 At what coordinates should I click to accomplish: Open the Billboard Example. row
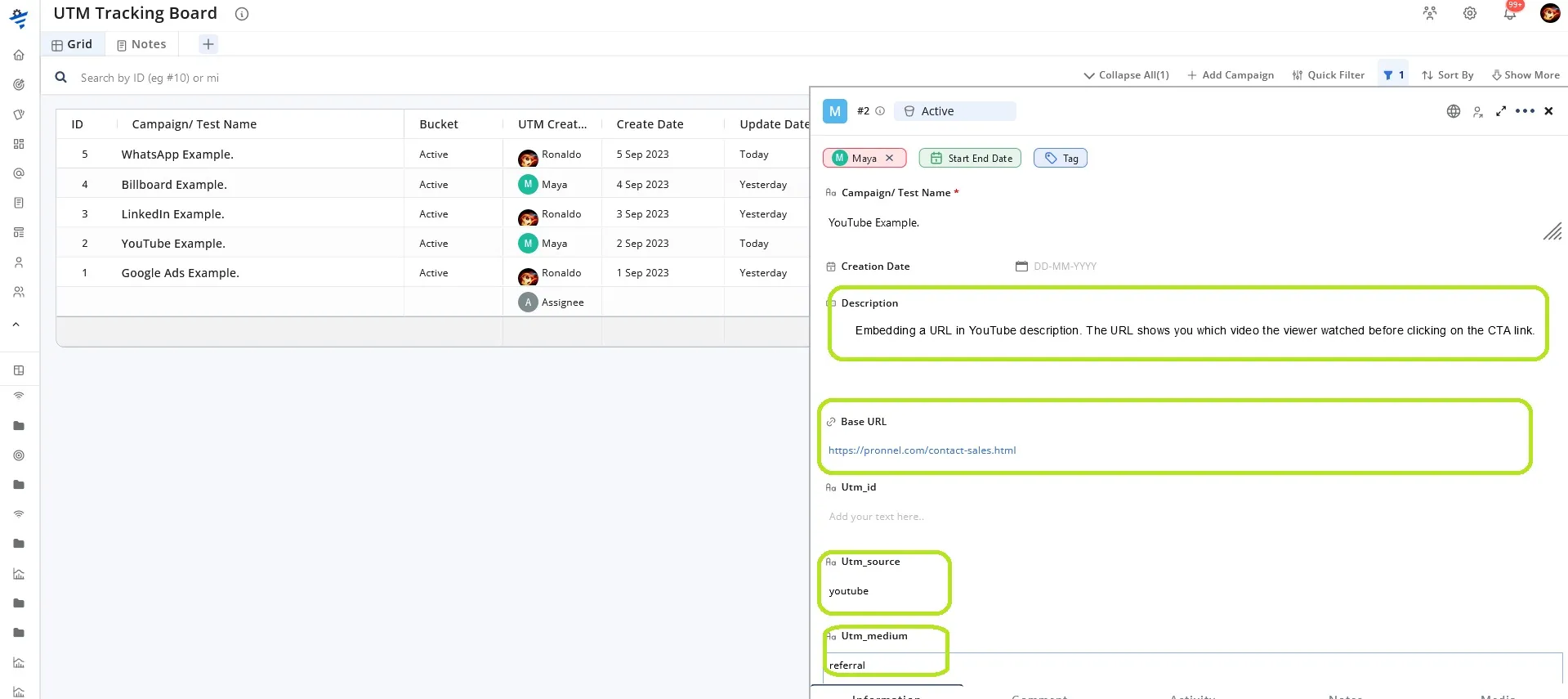[174, 185]
